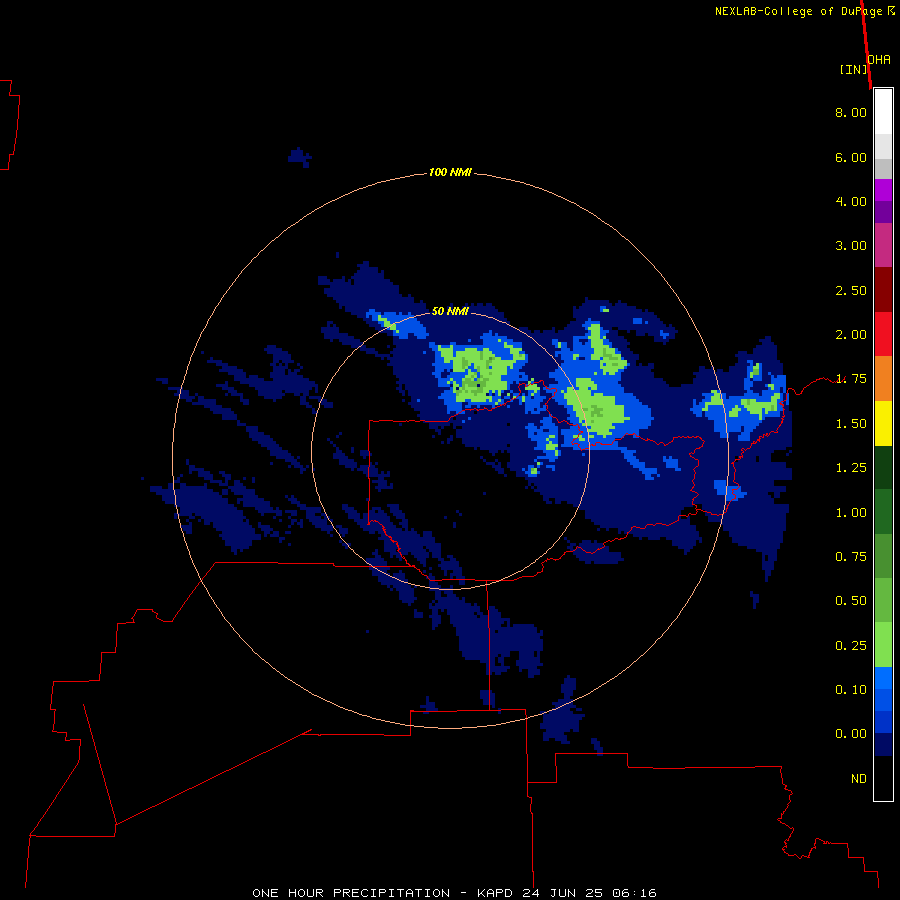Image resolution: width=900 pixels, height=900 pixels.
Task: Select the 2.00 scale label
Action: [851, 335]
